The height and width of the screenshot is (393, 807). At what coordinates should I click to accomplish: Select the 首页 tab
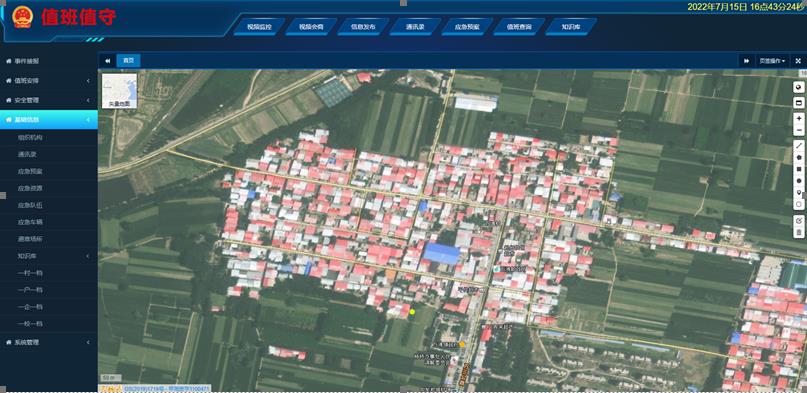(128, 61)
